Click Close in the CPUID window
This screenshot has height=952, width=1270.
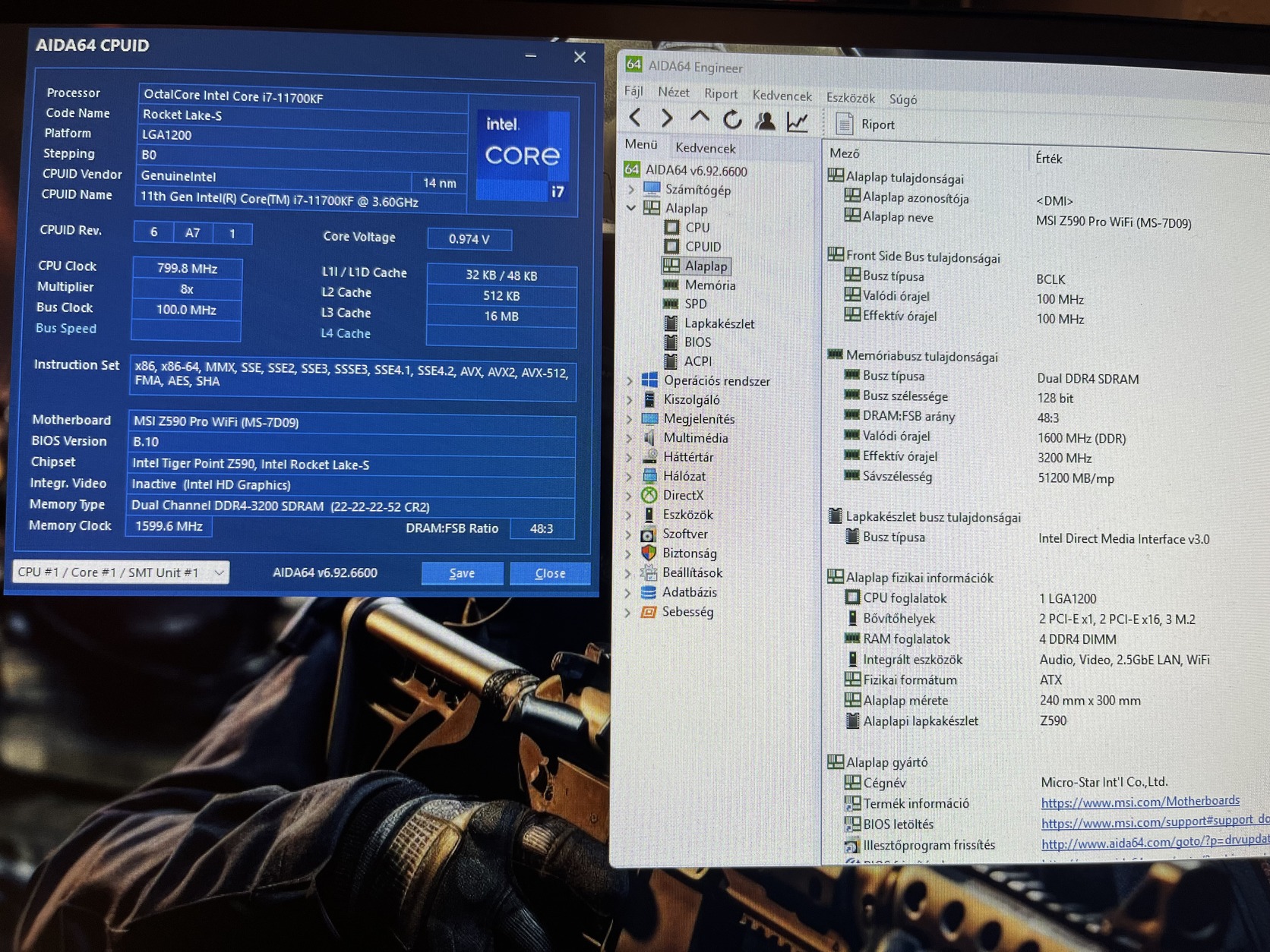(550, 573)
